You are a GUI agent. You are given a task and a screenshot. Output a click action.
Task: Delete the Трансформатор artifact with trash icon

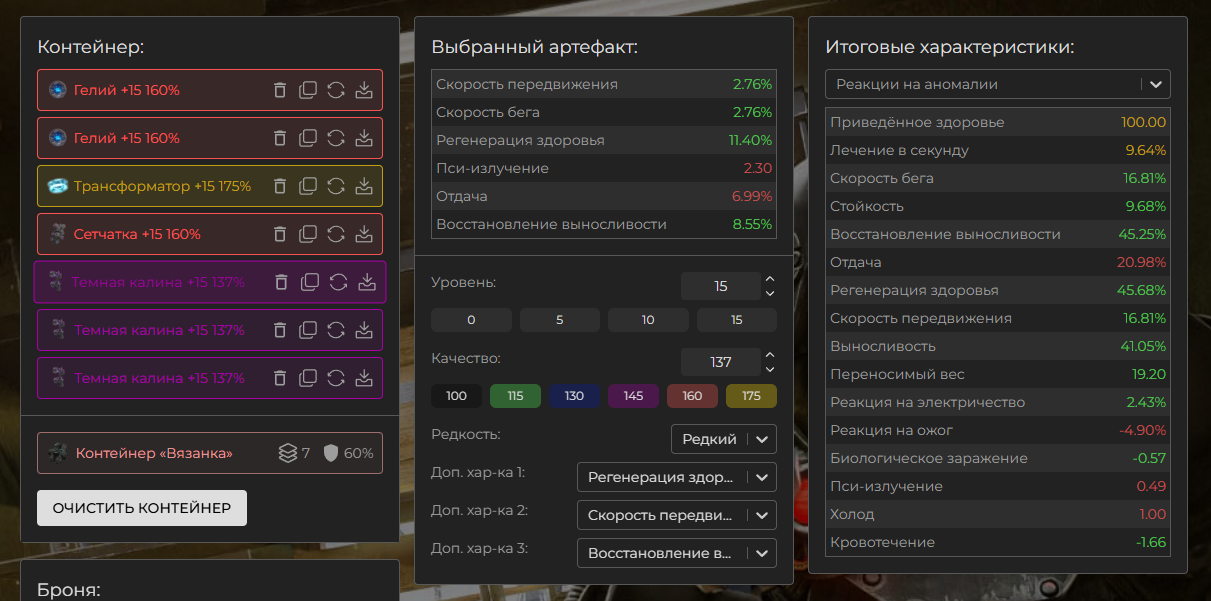coord(280,186)
